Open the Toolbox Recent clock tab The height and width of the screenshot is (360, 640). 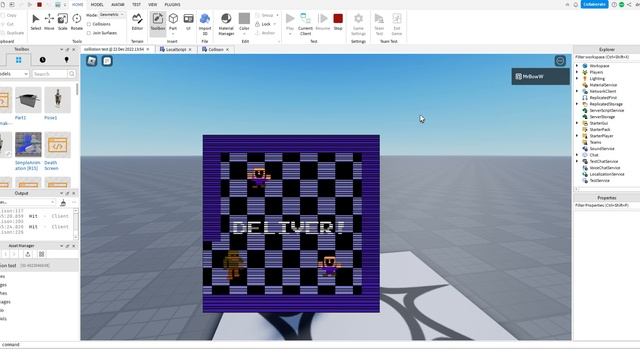pyautogui.click(x=42, y=60)
